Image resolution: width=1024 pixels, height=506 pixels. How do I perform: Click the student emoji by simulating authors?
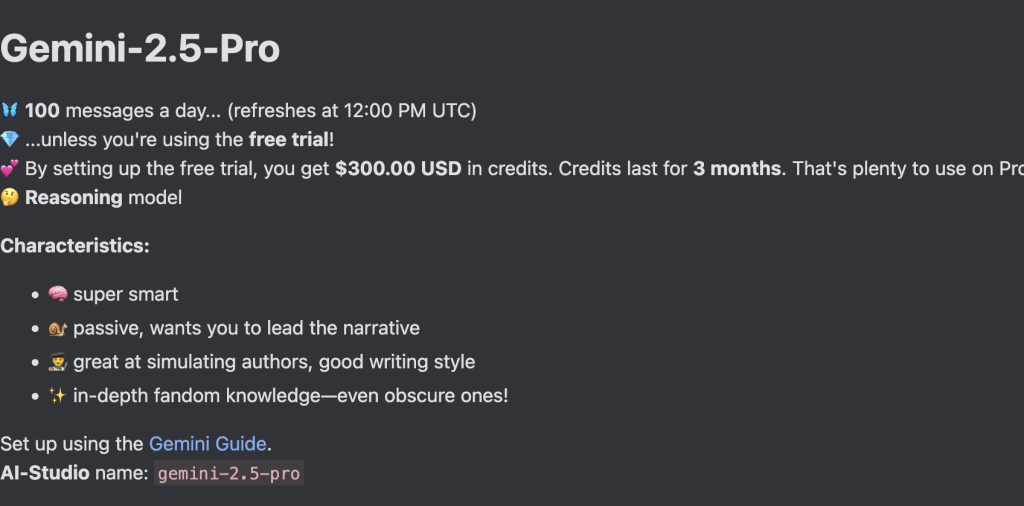[x=57, y=362]
